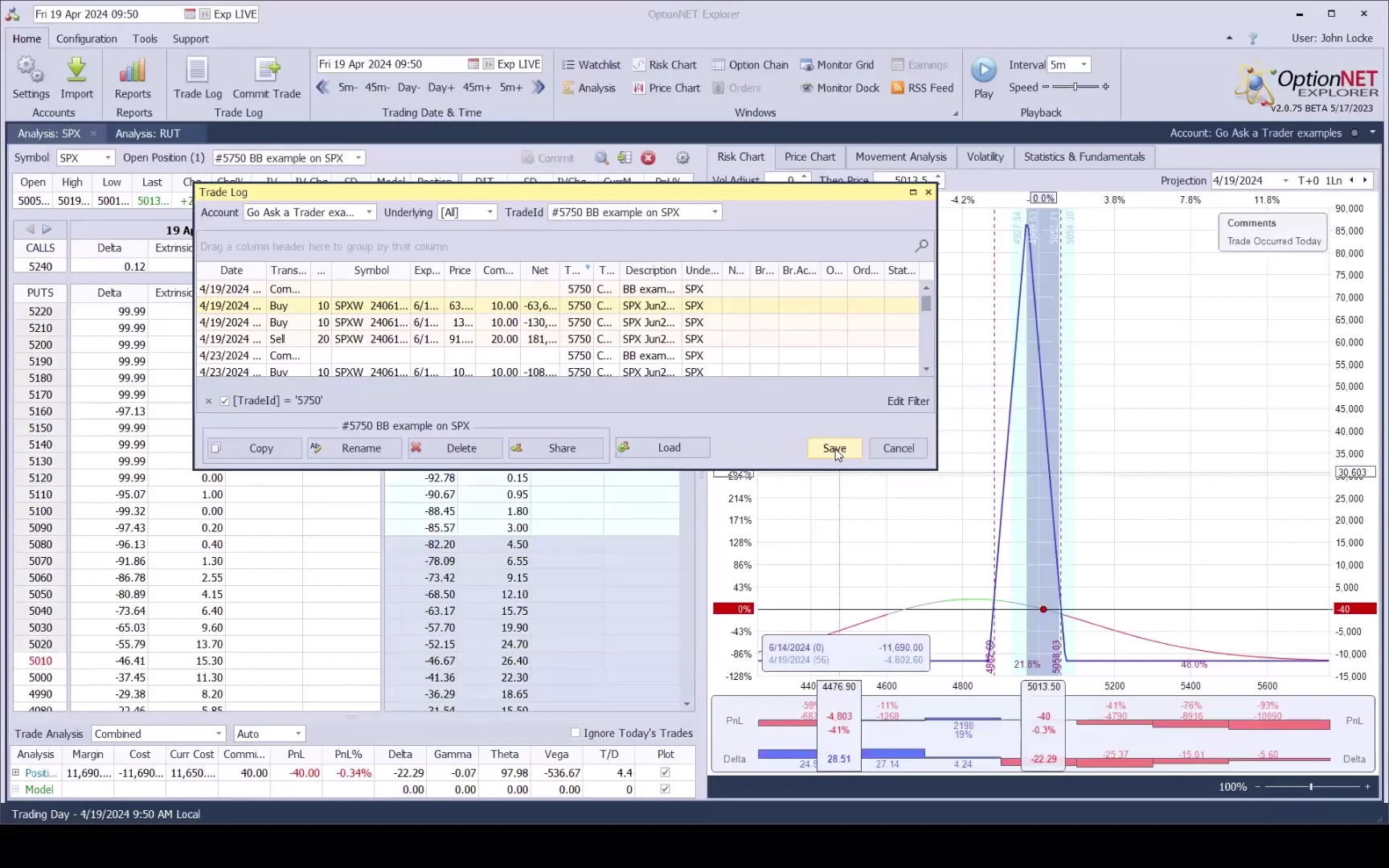Screen dimensions: 1389x868
Task: Open the Open Position dropdown
Action: click(359, 158)
